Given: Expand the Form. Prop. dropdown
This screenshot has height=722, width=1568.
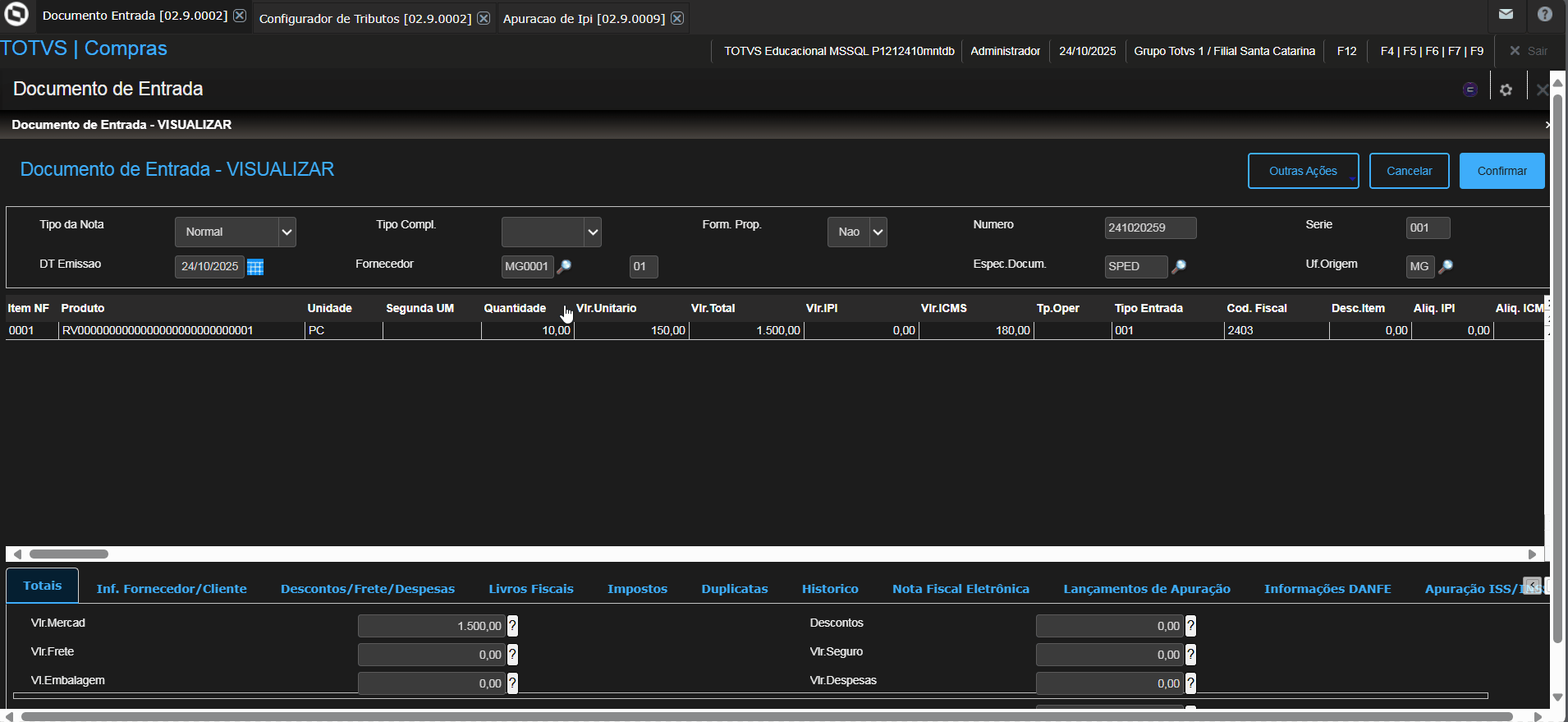Looking at the screenshot, I should [x=878, y=232].
